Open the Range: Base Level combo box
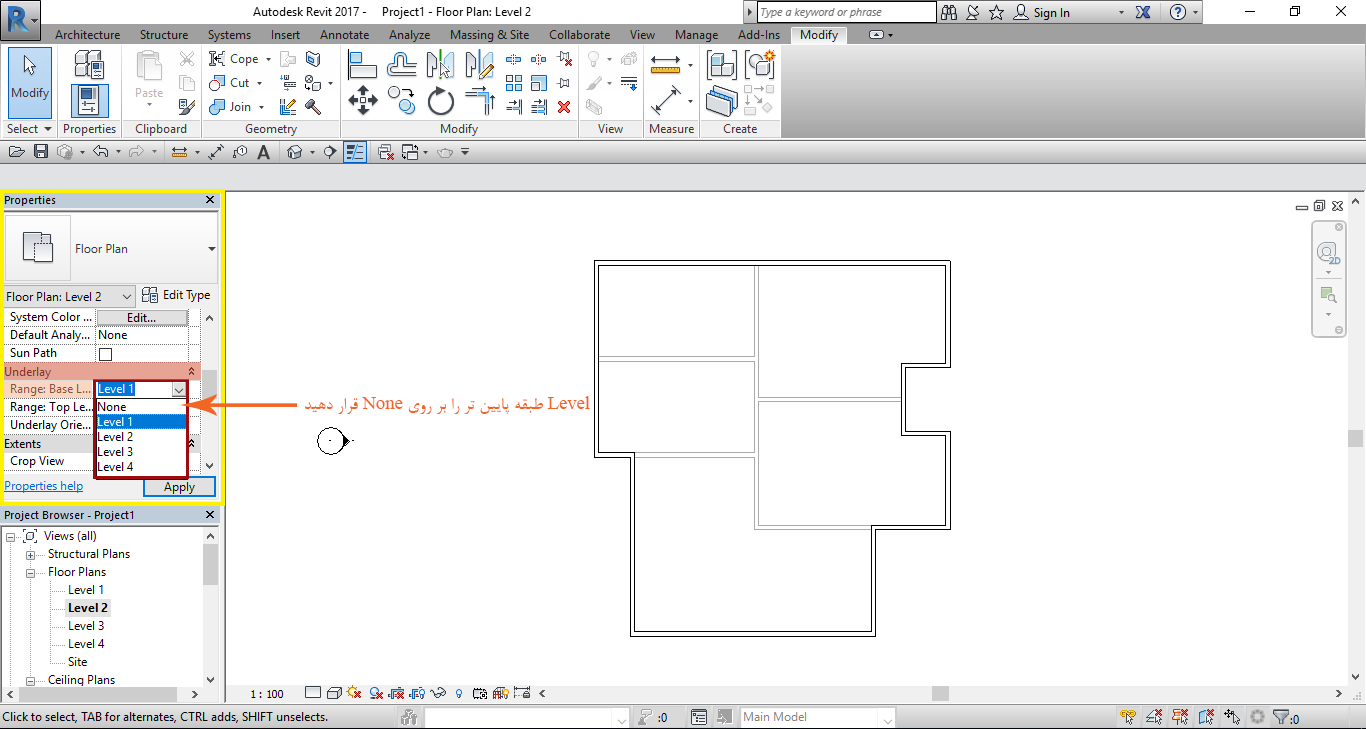This screenshot has height=729, width=1366. click(x=142, y=390)
